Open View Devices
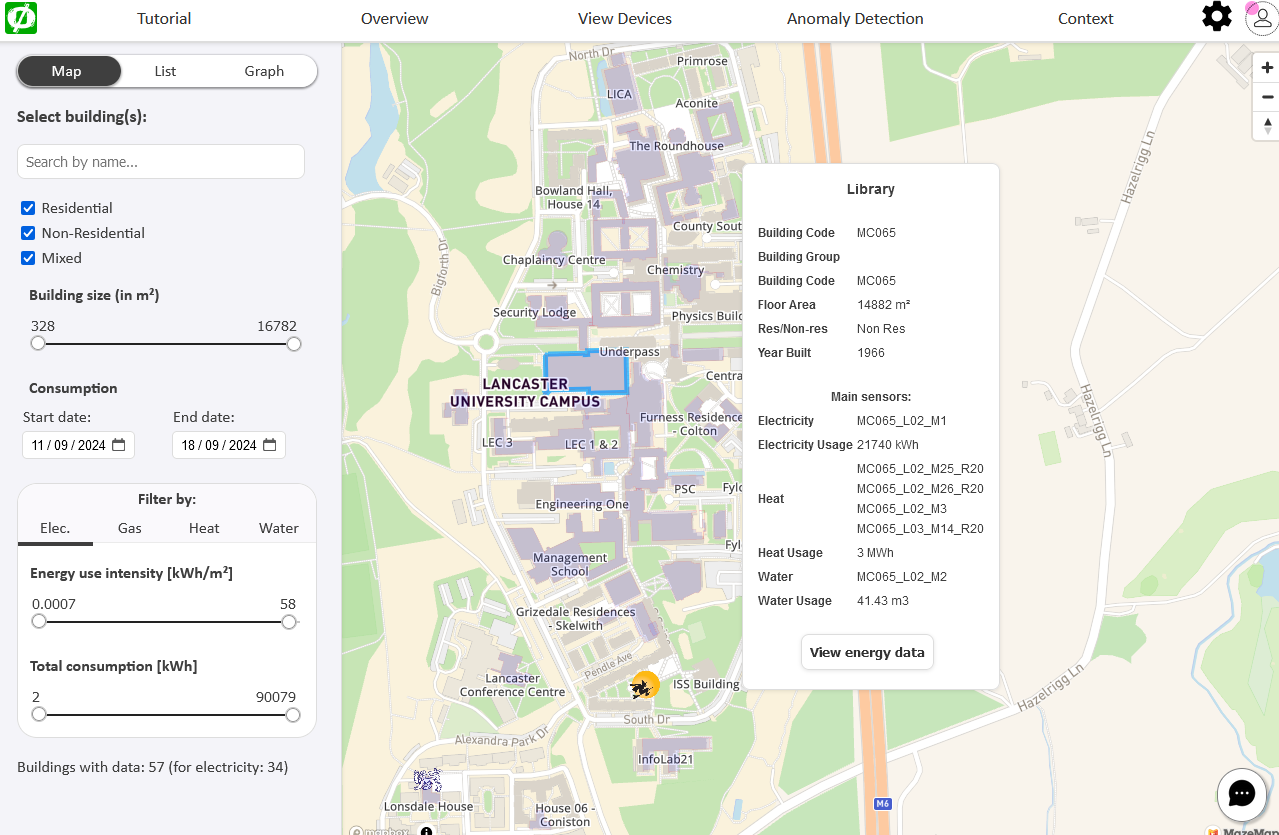This screenshot has height=835, width=1279. click(x=625, y=18)
